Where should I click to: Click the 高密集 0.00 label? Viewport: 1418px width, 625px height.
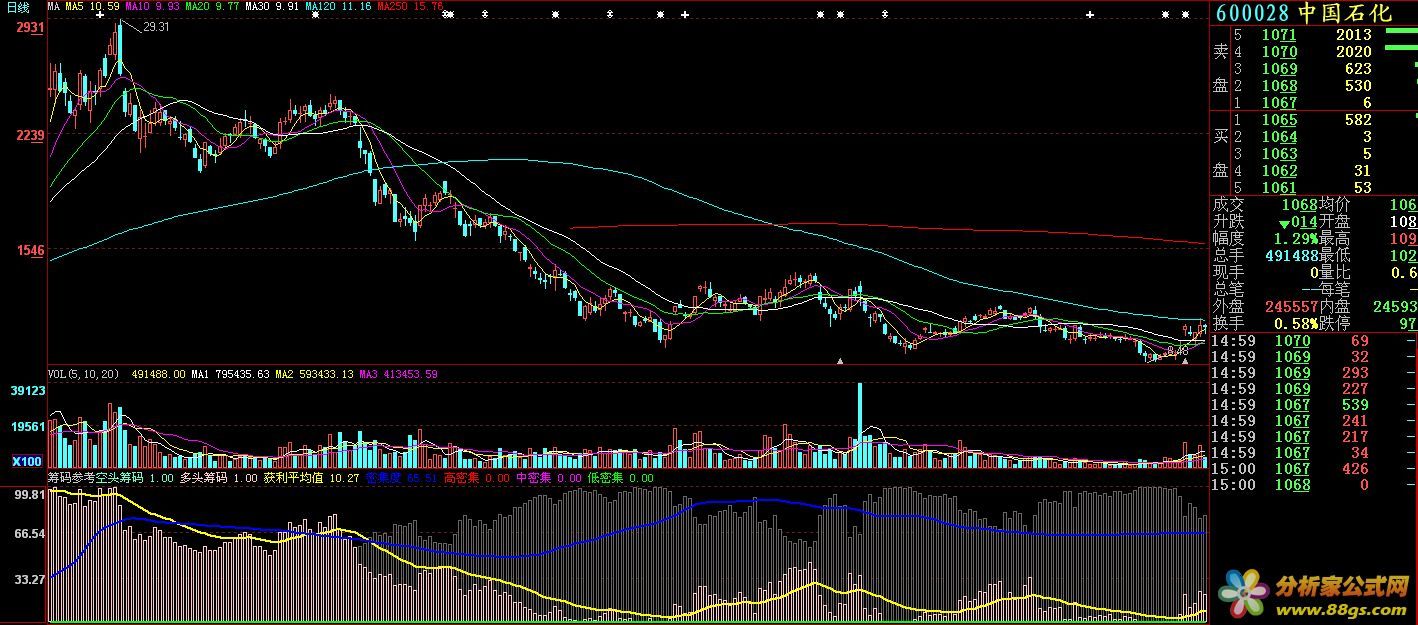476,478
